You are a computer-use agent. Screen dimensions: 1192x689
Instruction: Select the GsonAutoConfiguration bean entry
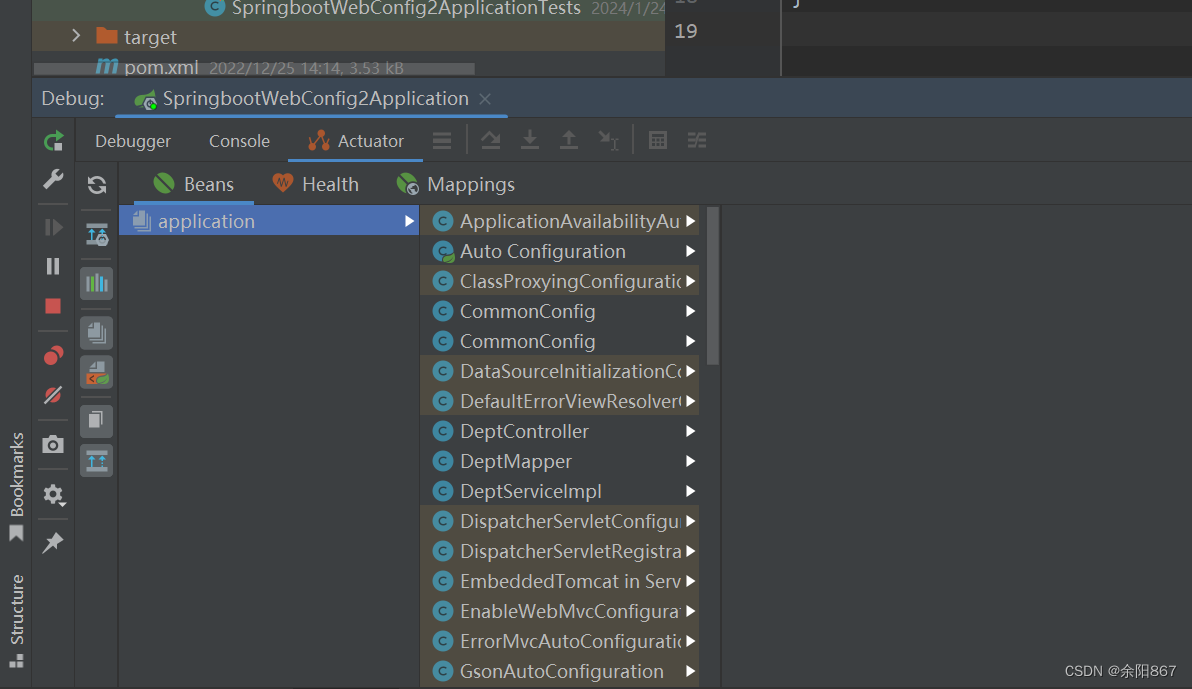click(561, 671)
